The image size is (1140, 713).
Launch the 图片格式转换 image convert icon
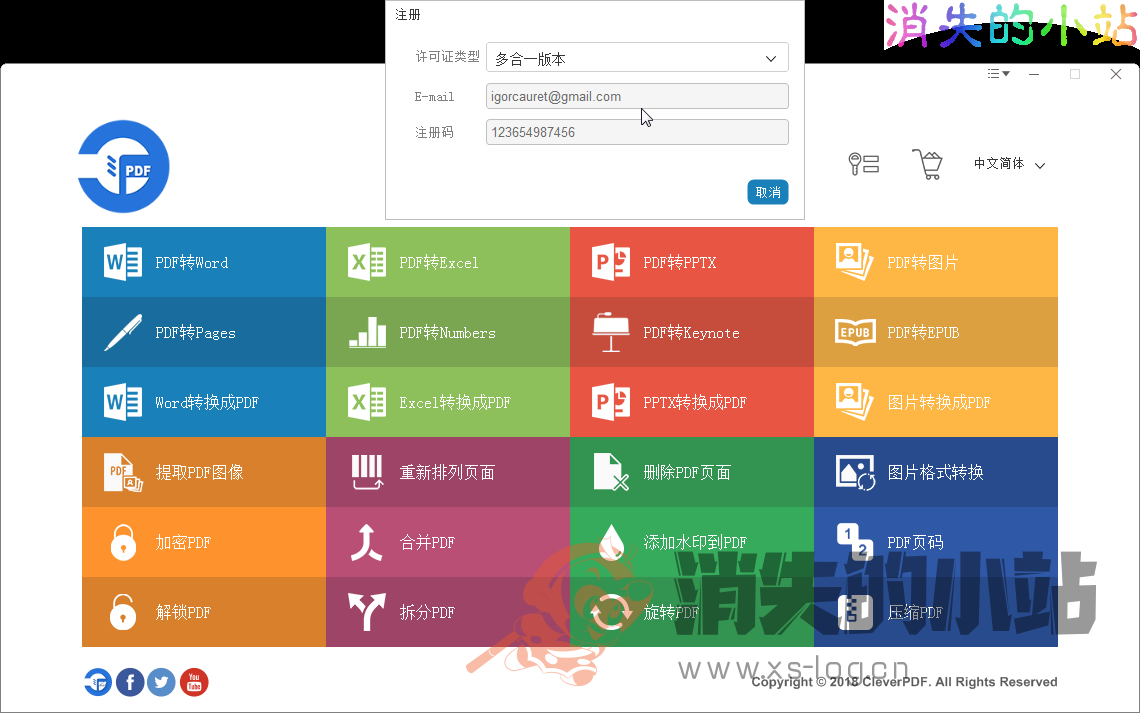pyautogui.click(x=855, y=472)
